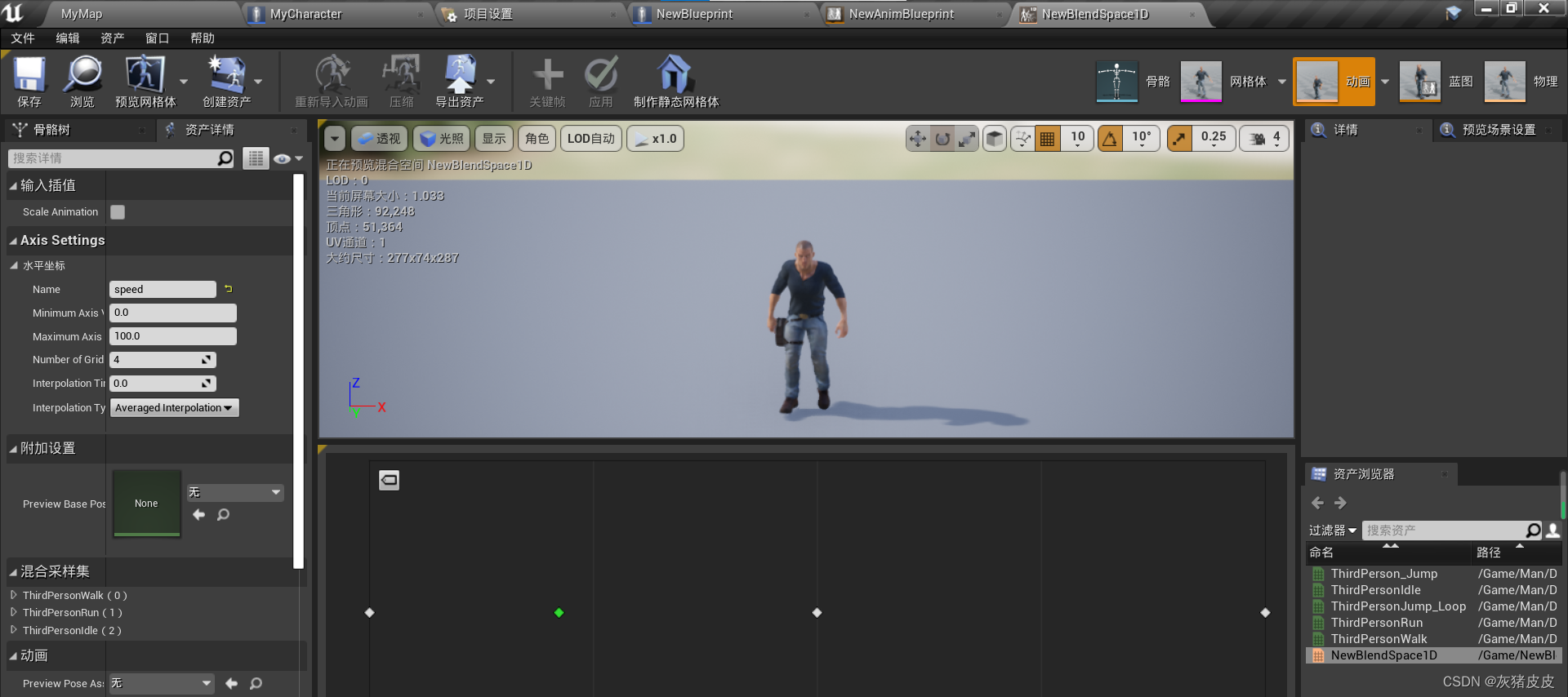Viewport: 1568px width, 697px height.
Task: Select the viewport scale gizmo tool
Action: [967, 139]
